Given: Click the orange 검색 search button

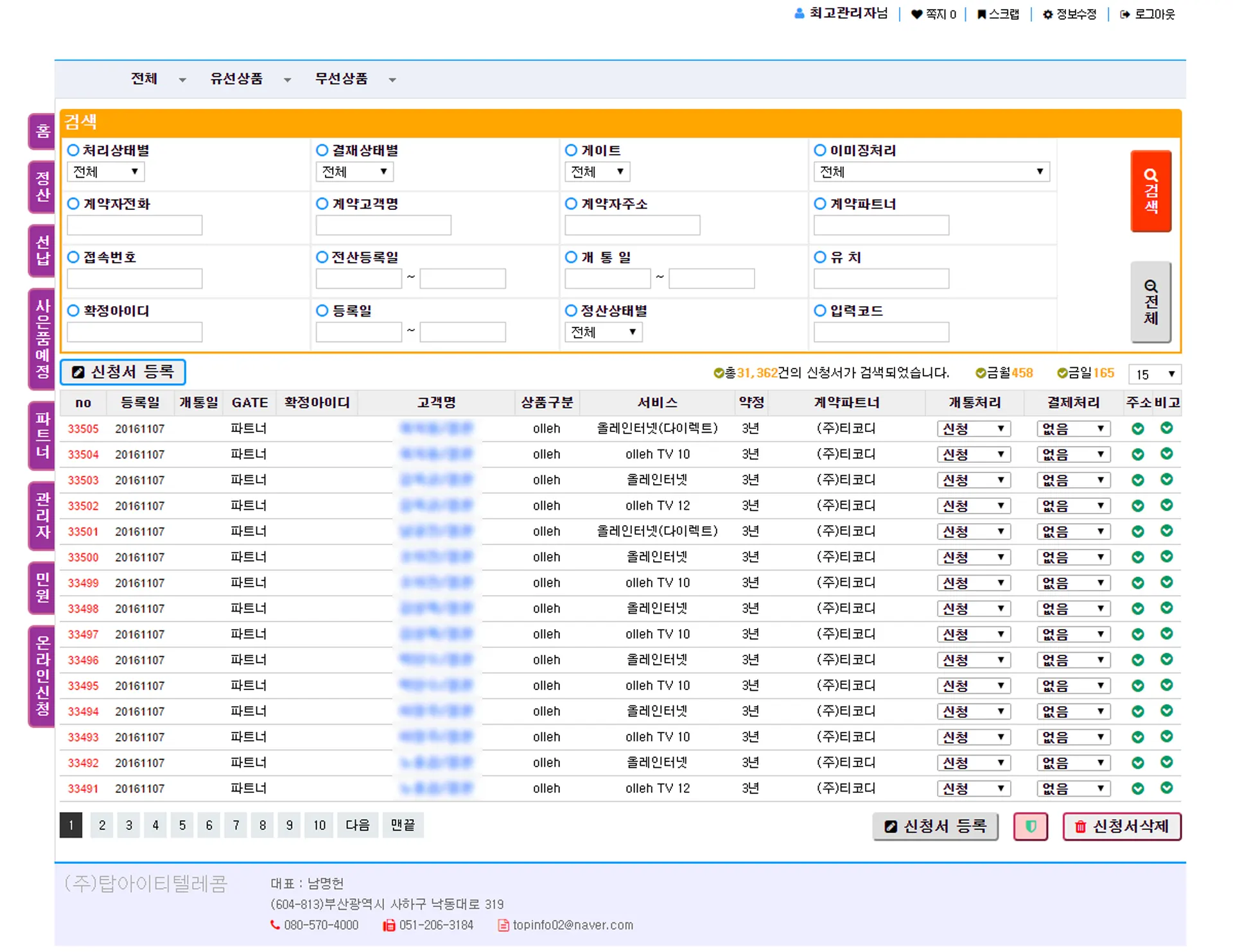Looking at the screenshot, I should 1150,191.
